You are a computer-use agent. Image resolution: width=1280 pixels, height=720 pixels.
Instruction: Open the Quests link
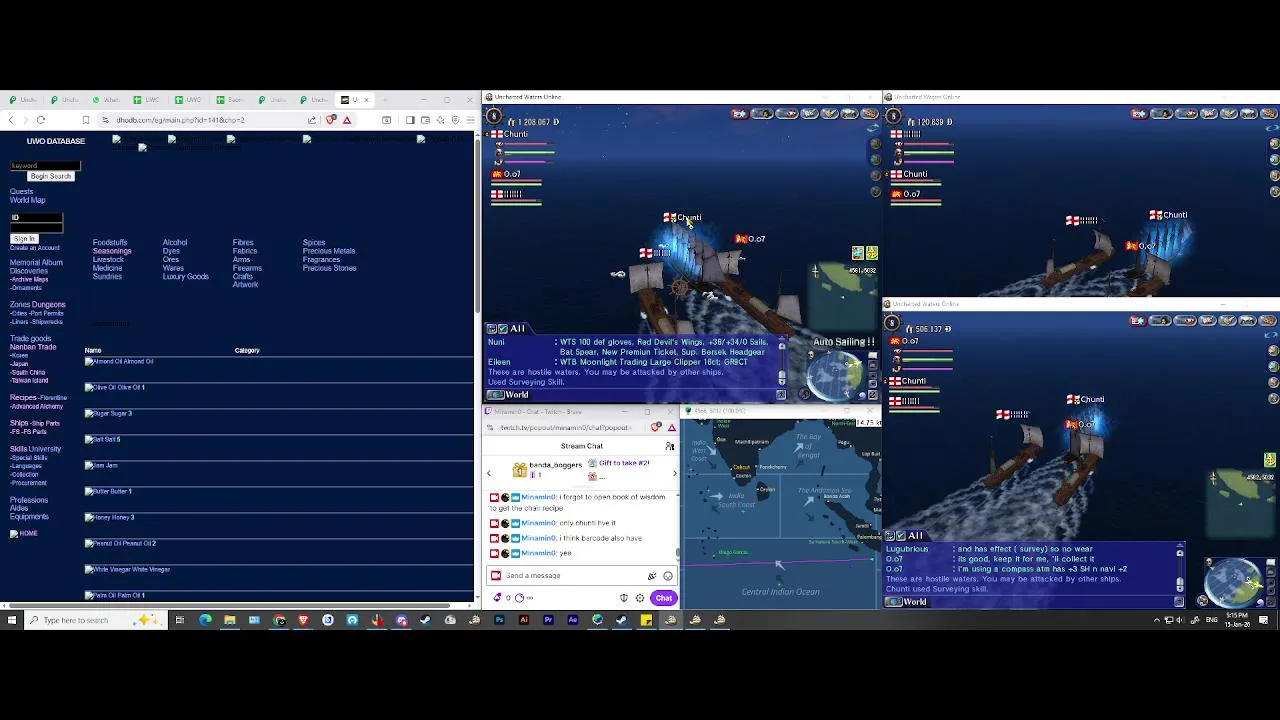tap(21, 192)
